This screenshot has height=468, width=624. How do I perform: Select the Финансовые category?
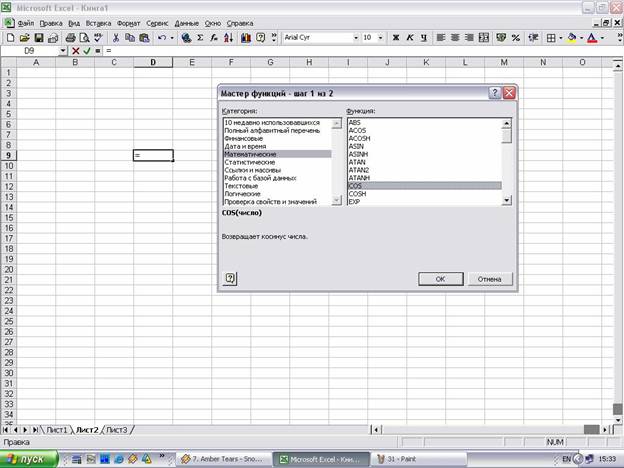(277, 138)
